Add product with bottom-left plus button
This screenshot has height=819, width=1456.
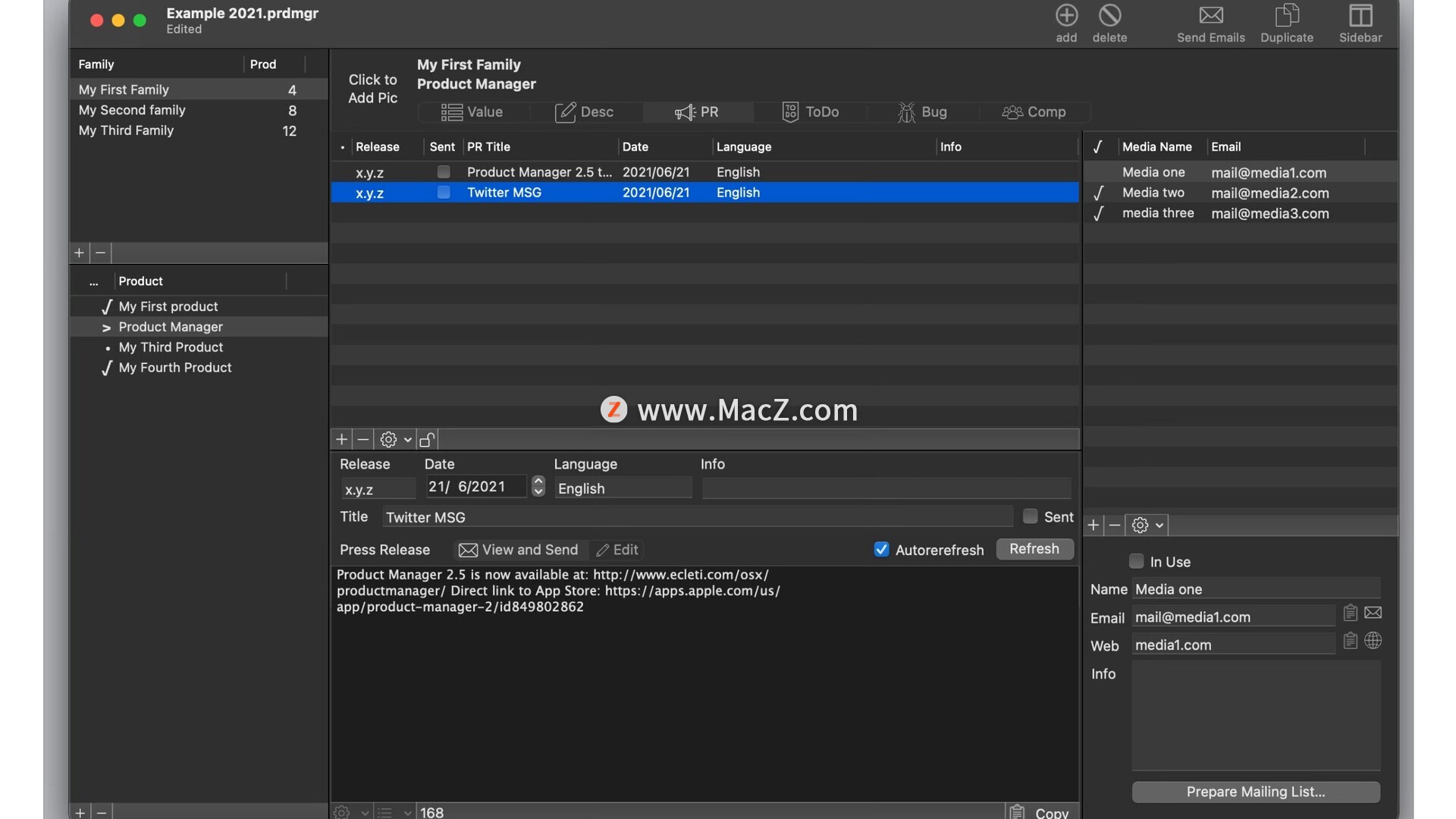coord(80,812)
